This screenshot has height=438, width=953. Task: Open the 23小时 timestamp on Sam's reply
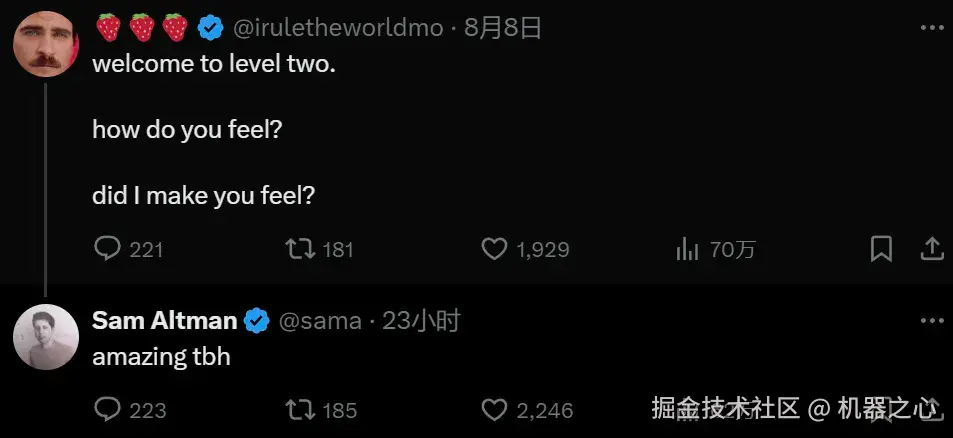pos(422,321)
